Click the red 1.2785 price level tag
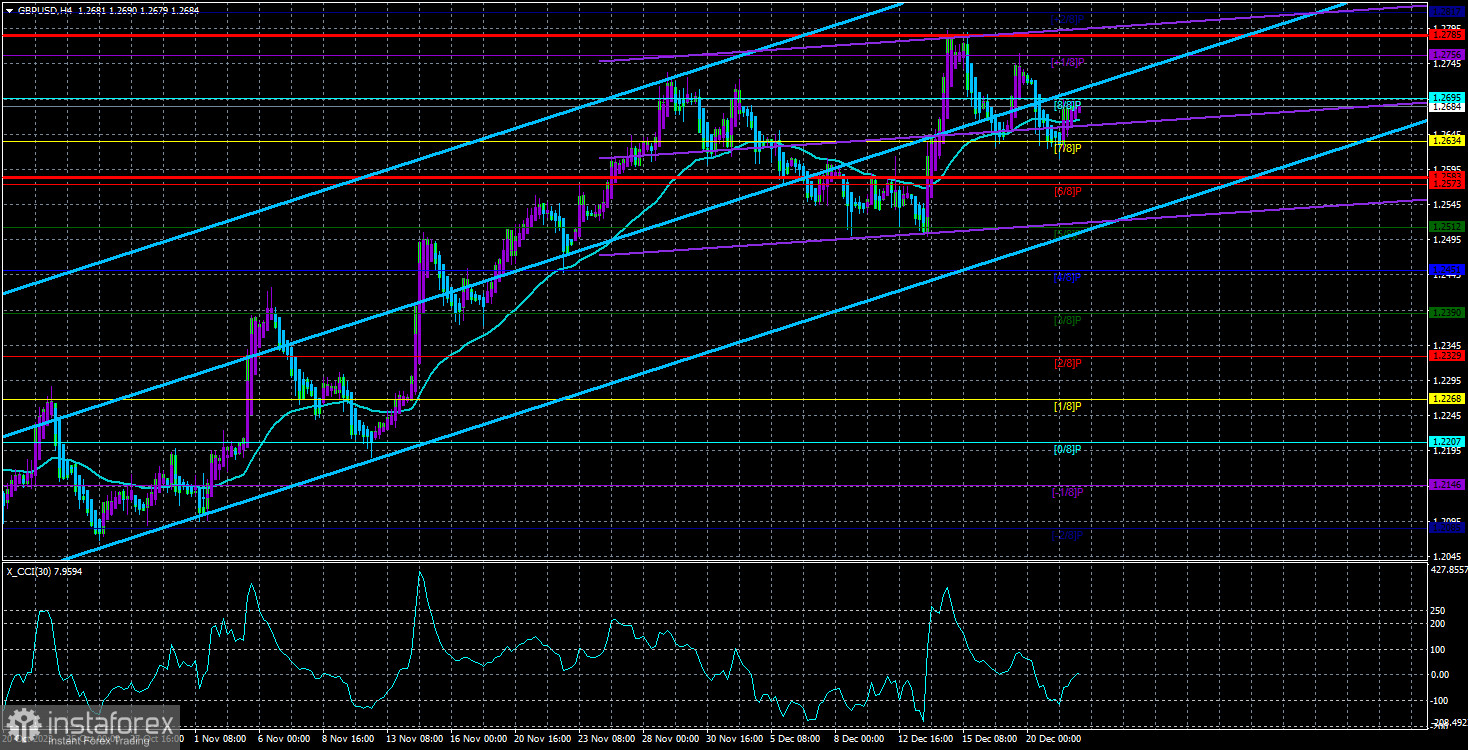Image resolution: width=1468 pixels, height=750 pixels. [1447, 36]
